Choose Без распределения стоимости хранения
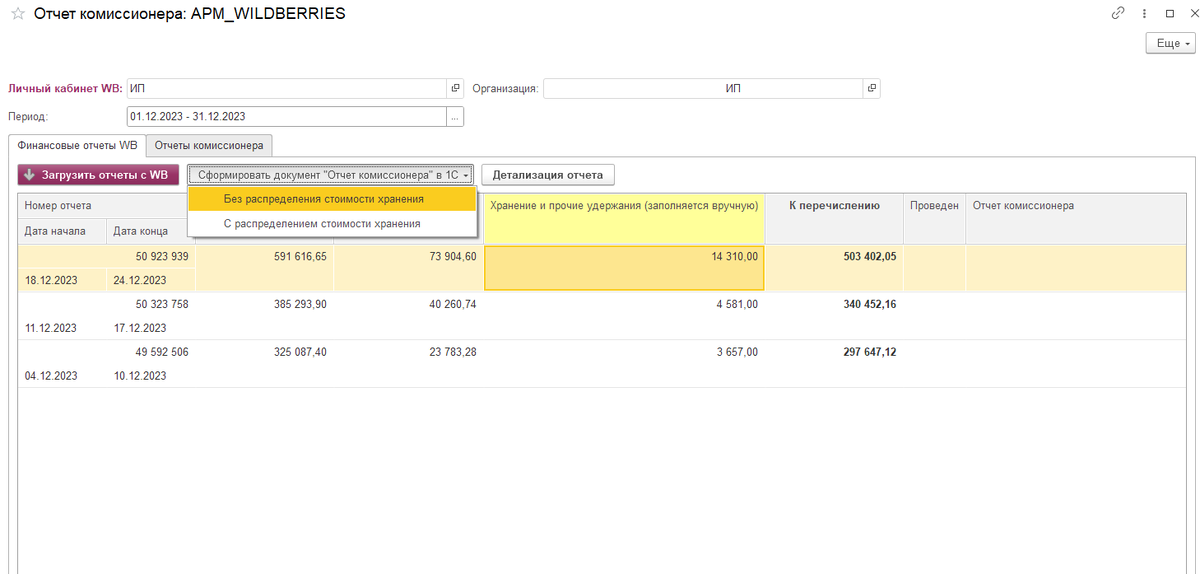Viewport: 1200px width, 574px height. coord(332,199)
